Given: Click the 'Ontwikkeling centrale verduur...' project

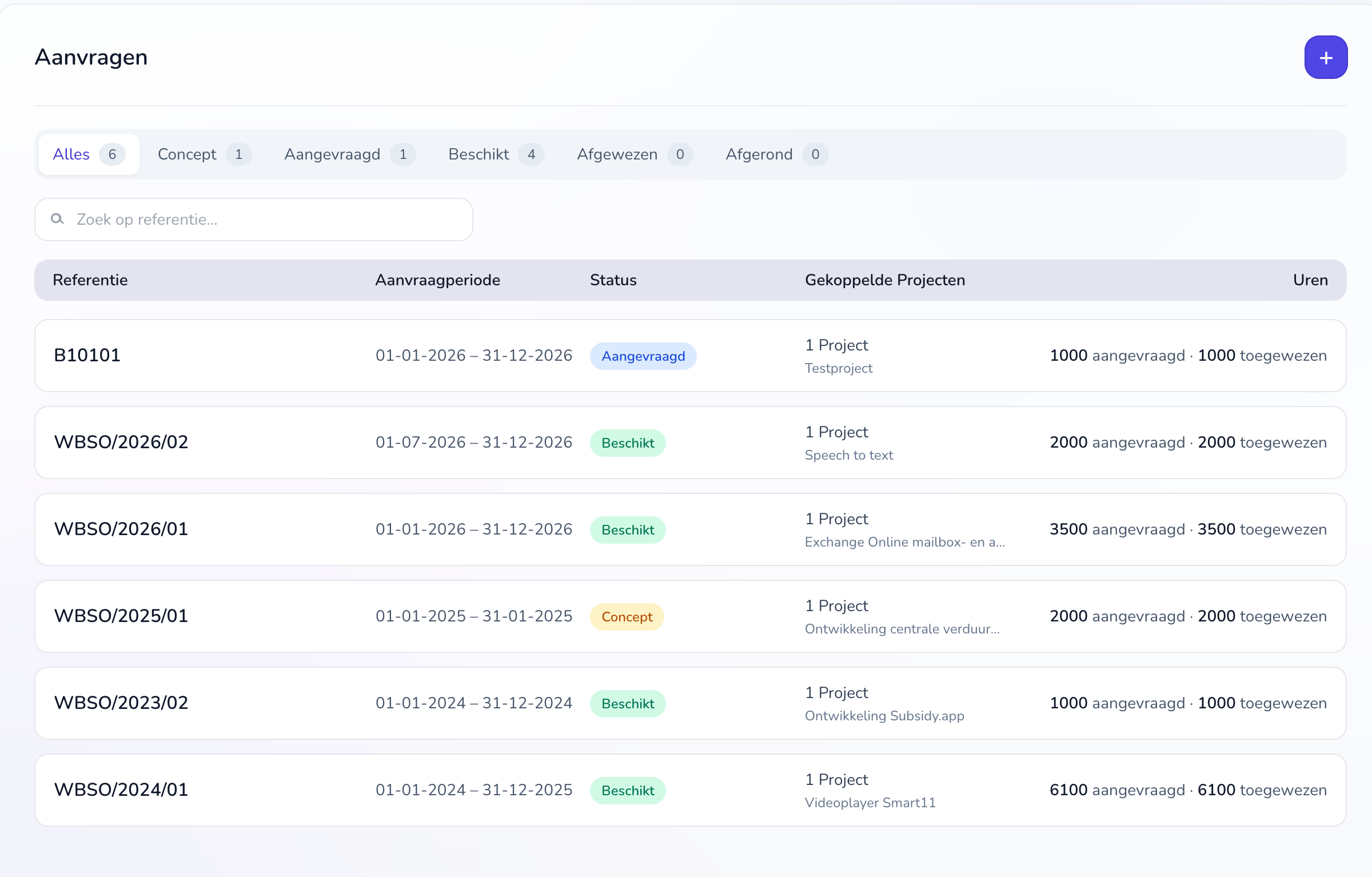Looking at the screenshot, I should coord(902,629).
